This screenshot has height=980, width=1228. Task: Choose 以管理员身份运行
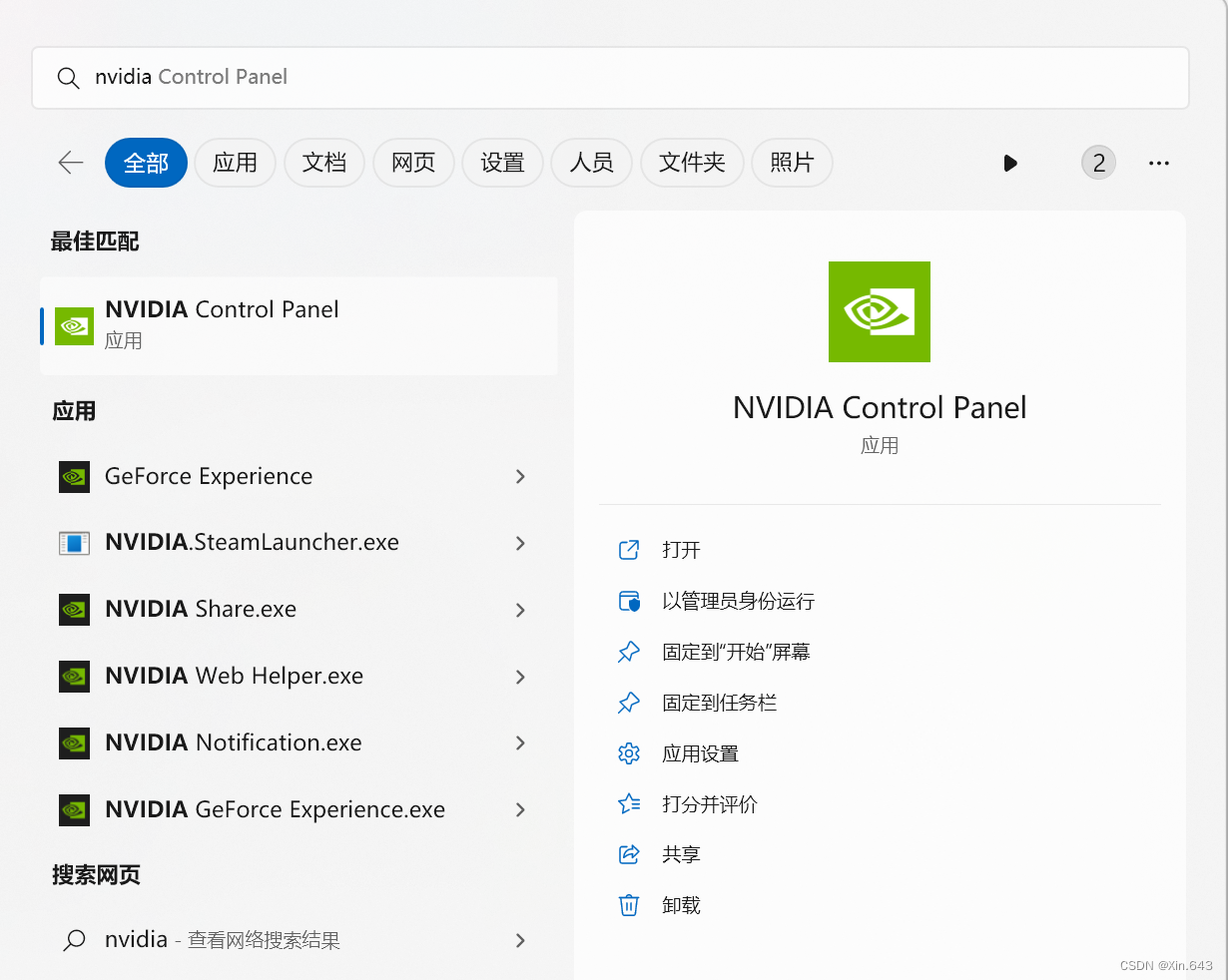(738, 601)
